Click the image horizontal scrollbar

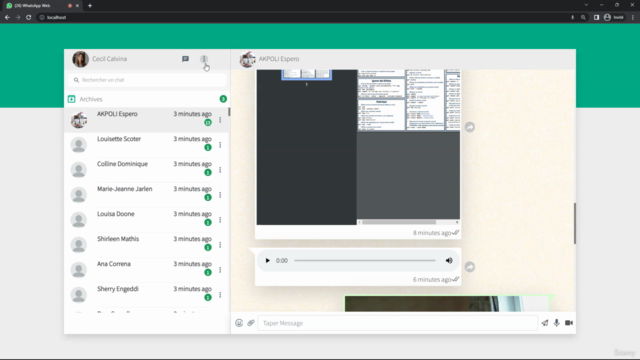pos(399,222)
